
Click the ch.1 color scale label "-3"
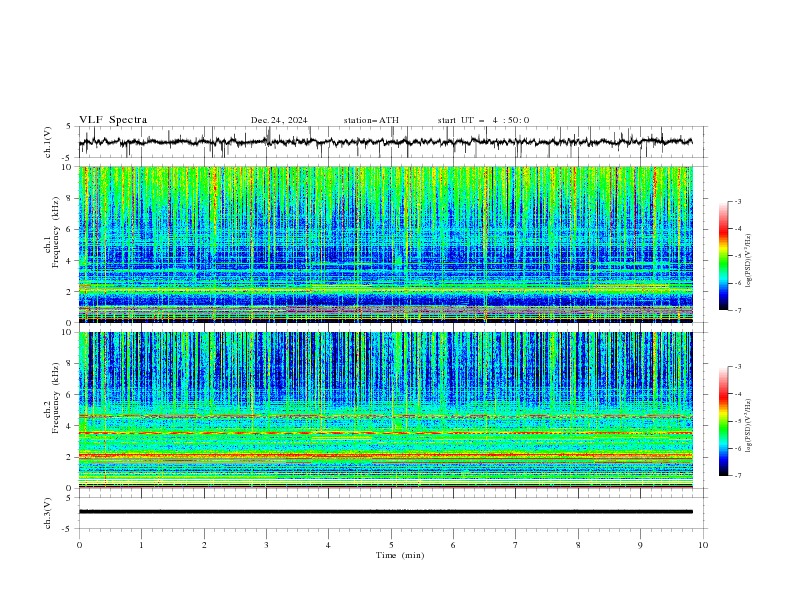tap(738, 201)
